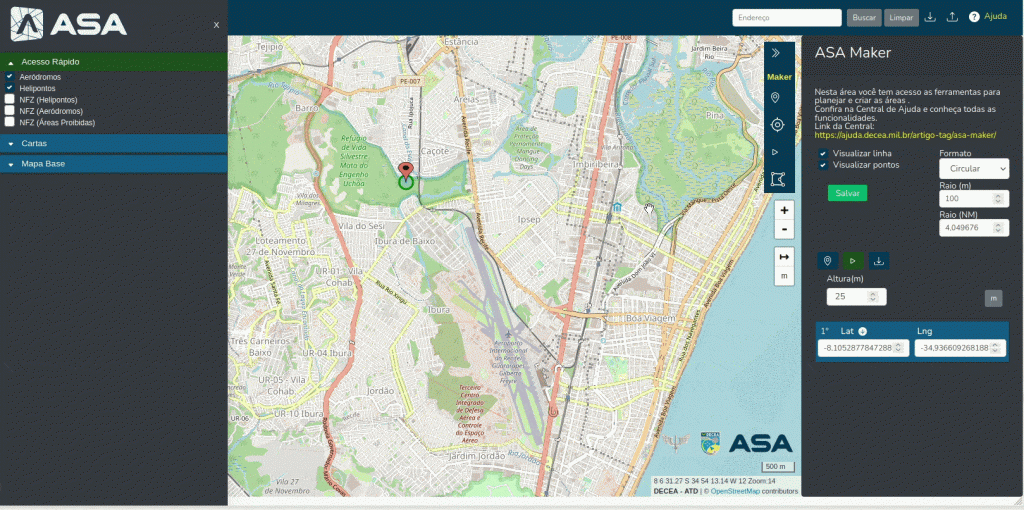The image size is (1024, 510).
Task: Select the location pin tool in Maker sidebar
Action: point(775,98)
